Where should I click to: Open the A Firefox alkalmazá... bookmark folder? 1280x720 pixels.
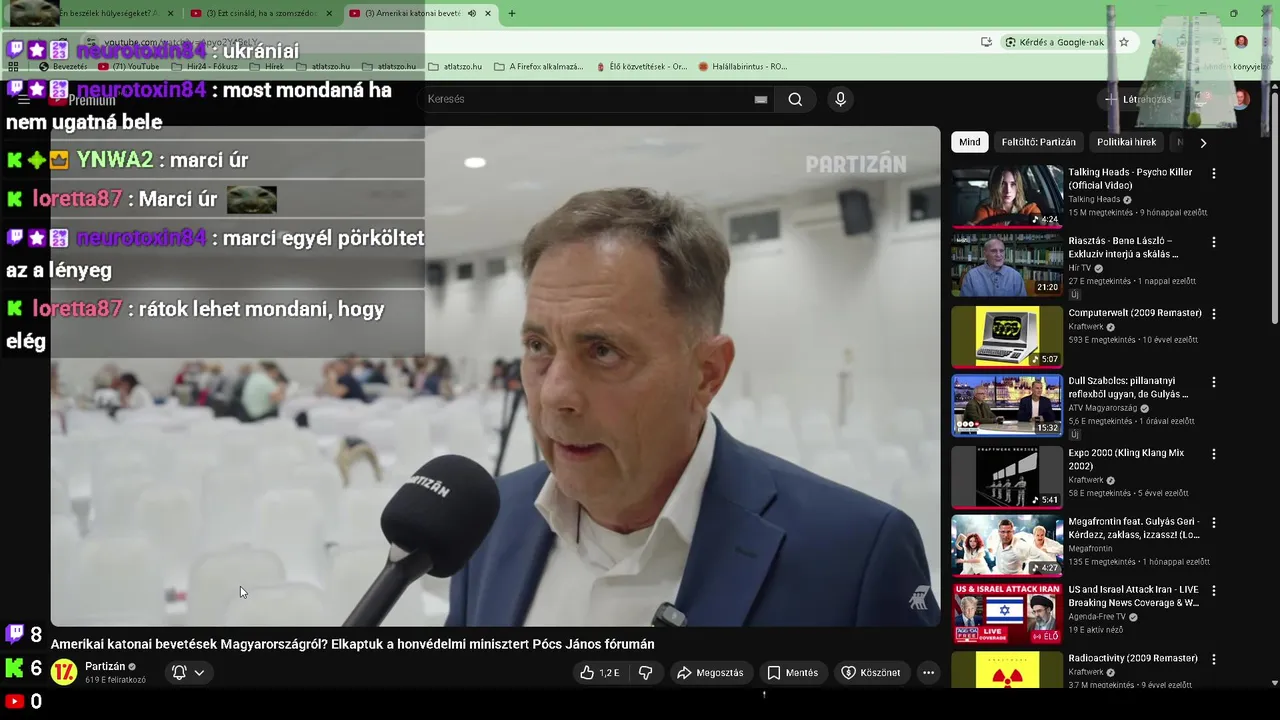(539, 66)
